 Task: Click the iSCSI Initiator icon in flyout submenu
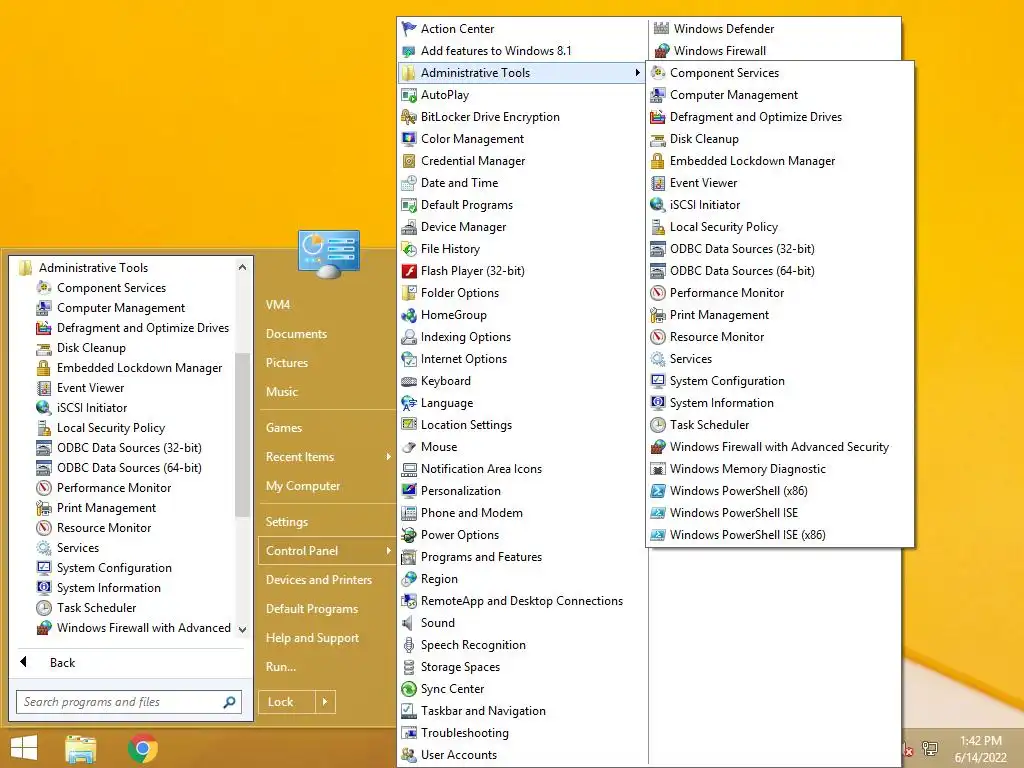tap(658, 205)
